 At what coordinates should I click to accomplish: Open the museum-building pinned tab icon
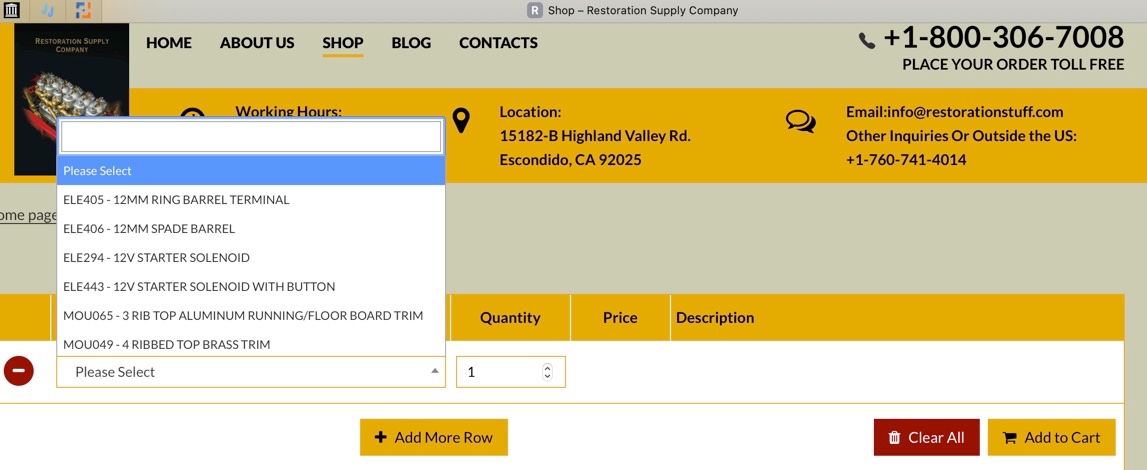[12, 11]
